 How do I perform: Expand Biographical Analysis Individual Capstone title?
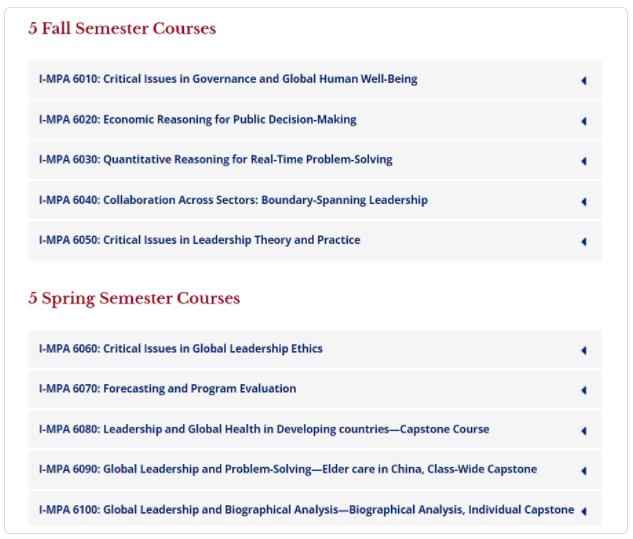[x=306, y=510]
